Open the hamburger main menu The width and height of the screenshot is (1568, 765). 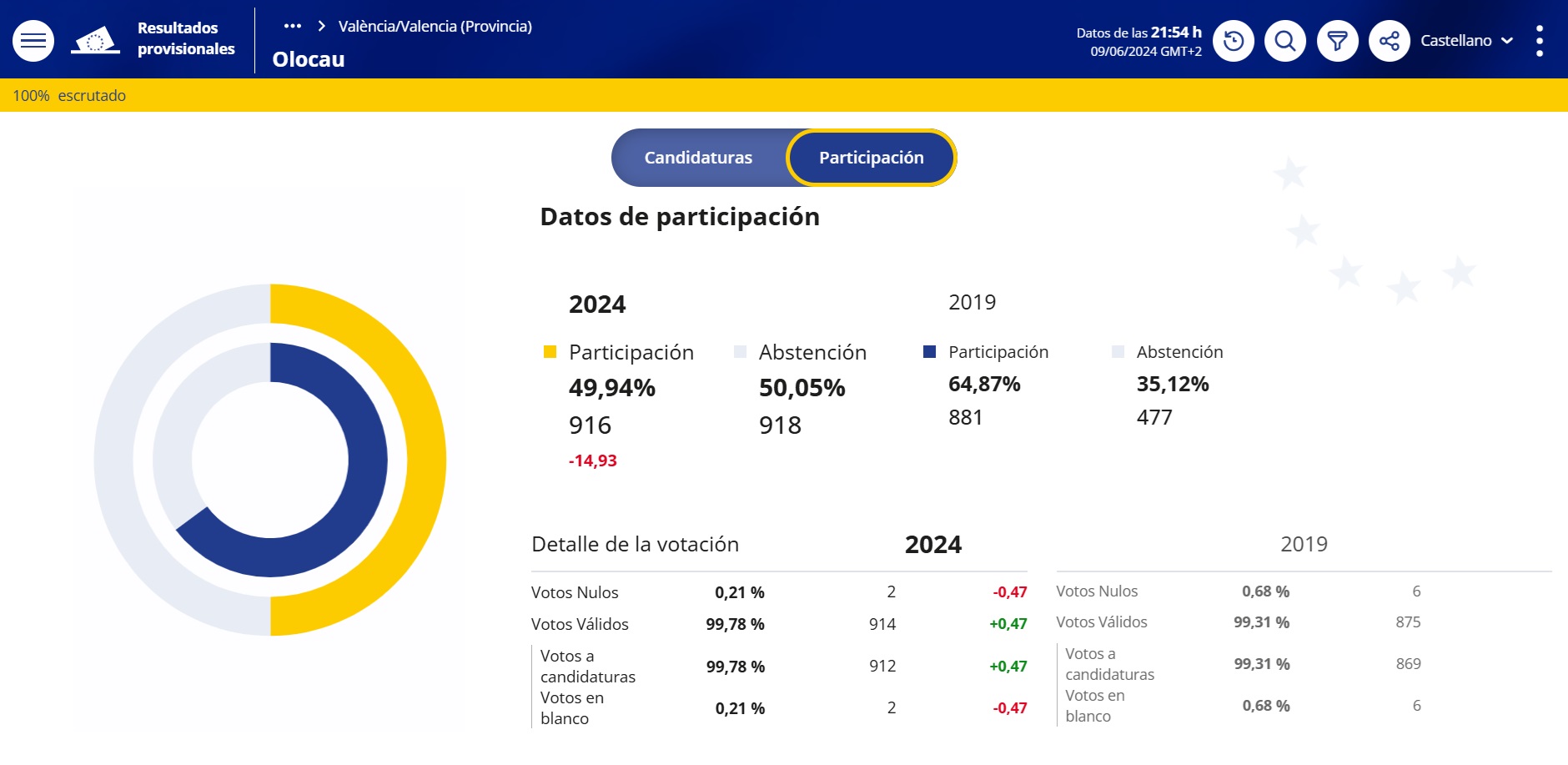click(33, 40)
